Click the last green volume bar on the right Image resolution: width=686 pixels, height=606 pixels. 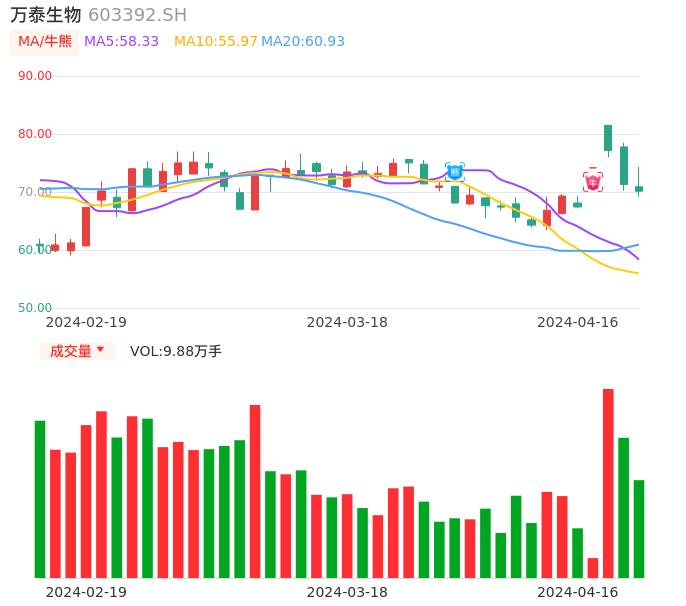[639, 528]
